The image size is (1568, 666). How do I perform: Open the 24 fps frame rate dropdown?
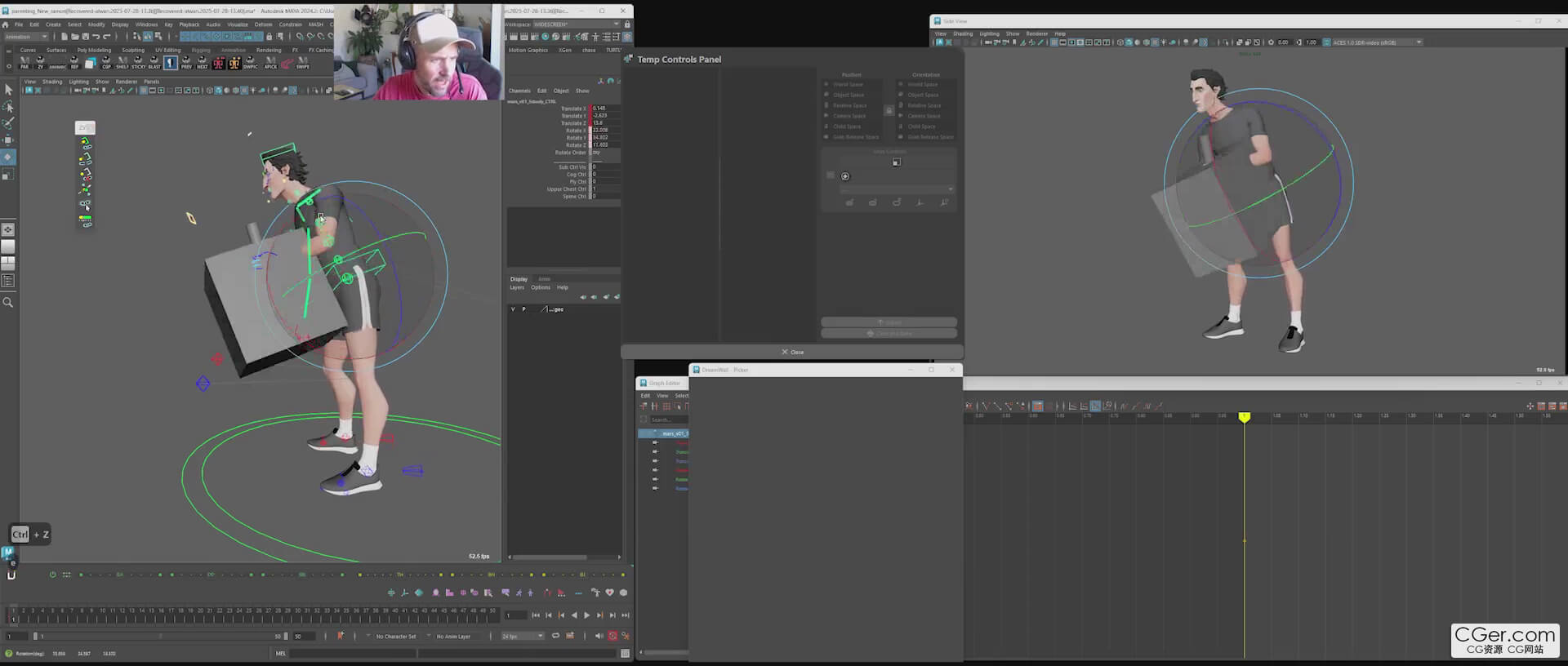point(523,636)
